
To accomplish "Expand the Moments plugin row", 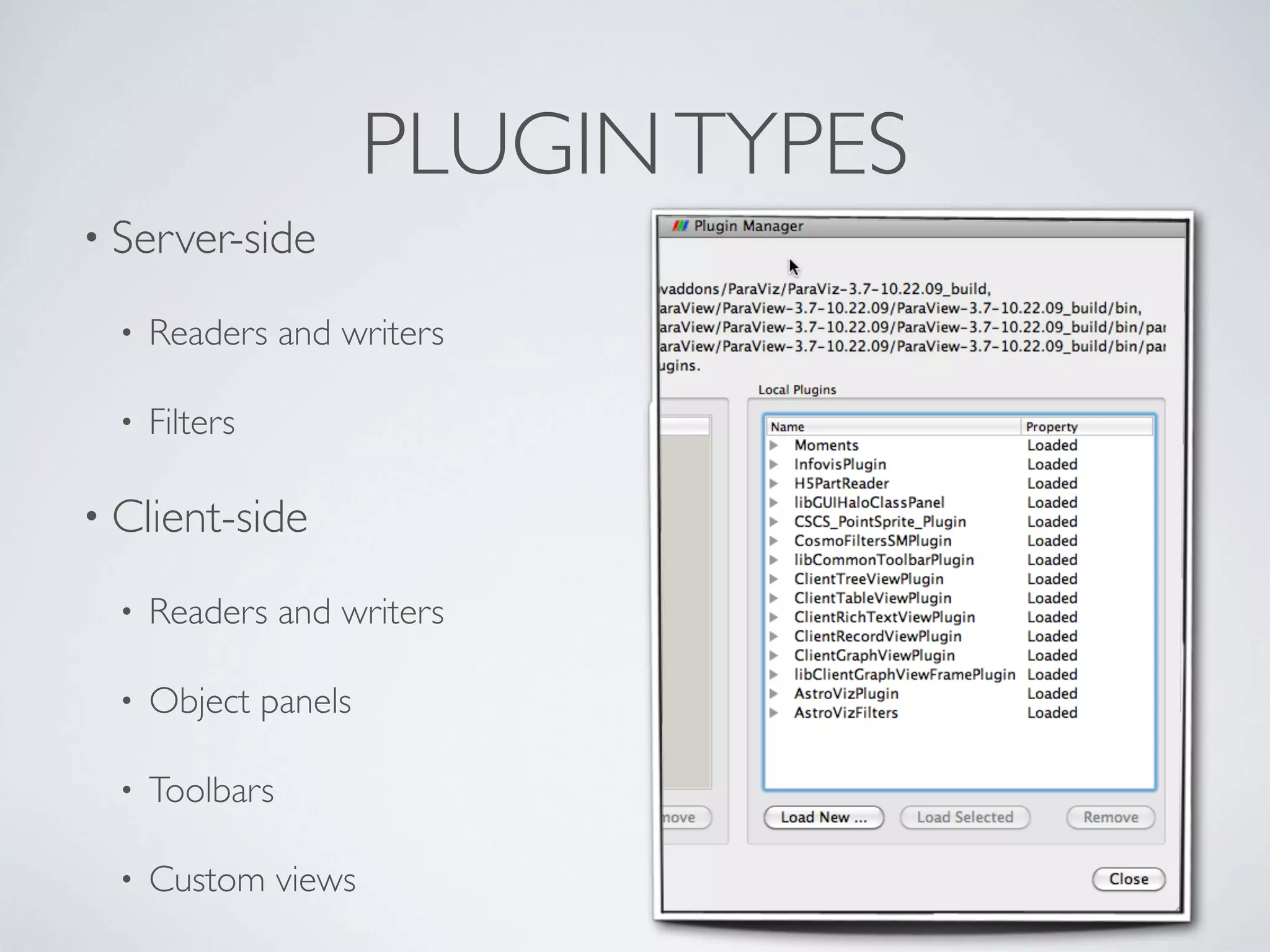I will coord(774,445).
